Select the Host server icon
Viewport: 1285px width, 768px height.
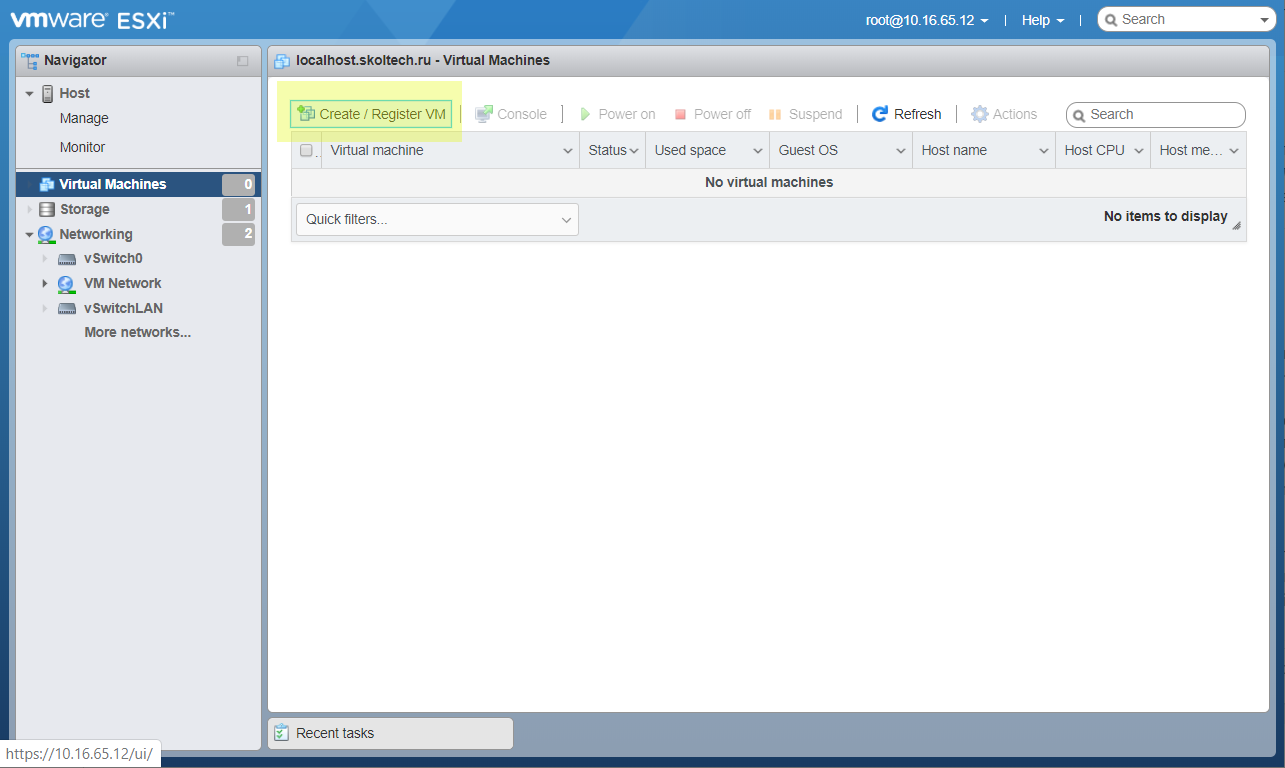click(48, 93)
